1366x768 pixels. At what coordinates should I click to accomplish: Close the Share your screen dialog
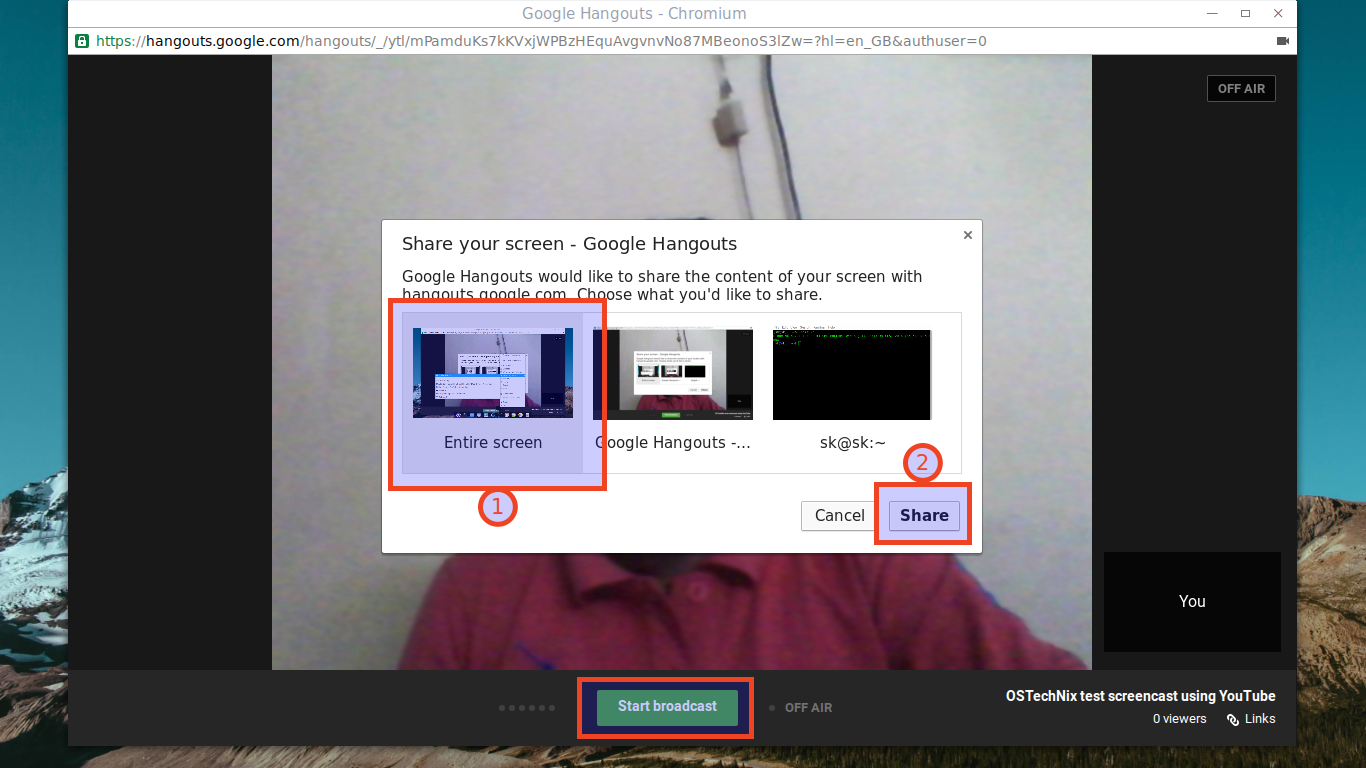click(967, 235)
